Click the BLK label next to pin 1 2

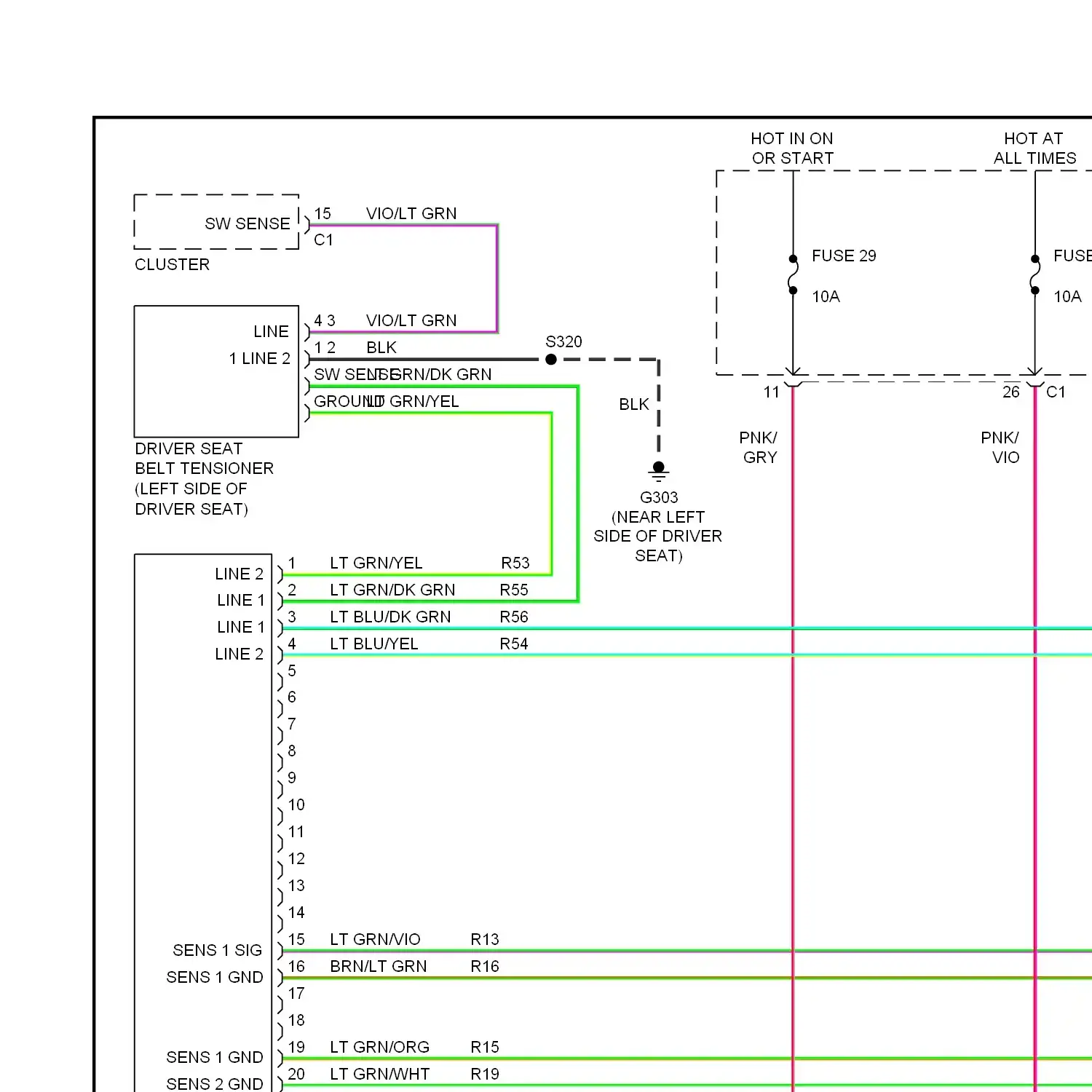coord(381,347)
